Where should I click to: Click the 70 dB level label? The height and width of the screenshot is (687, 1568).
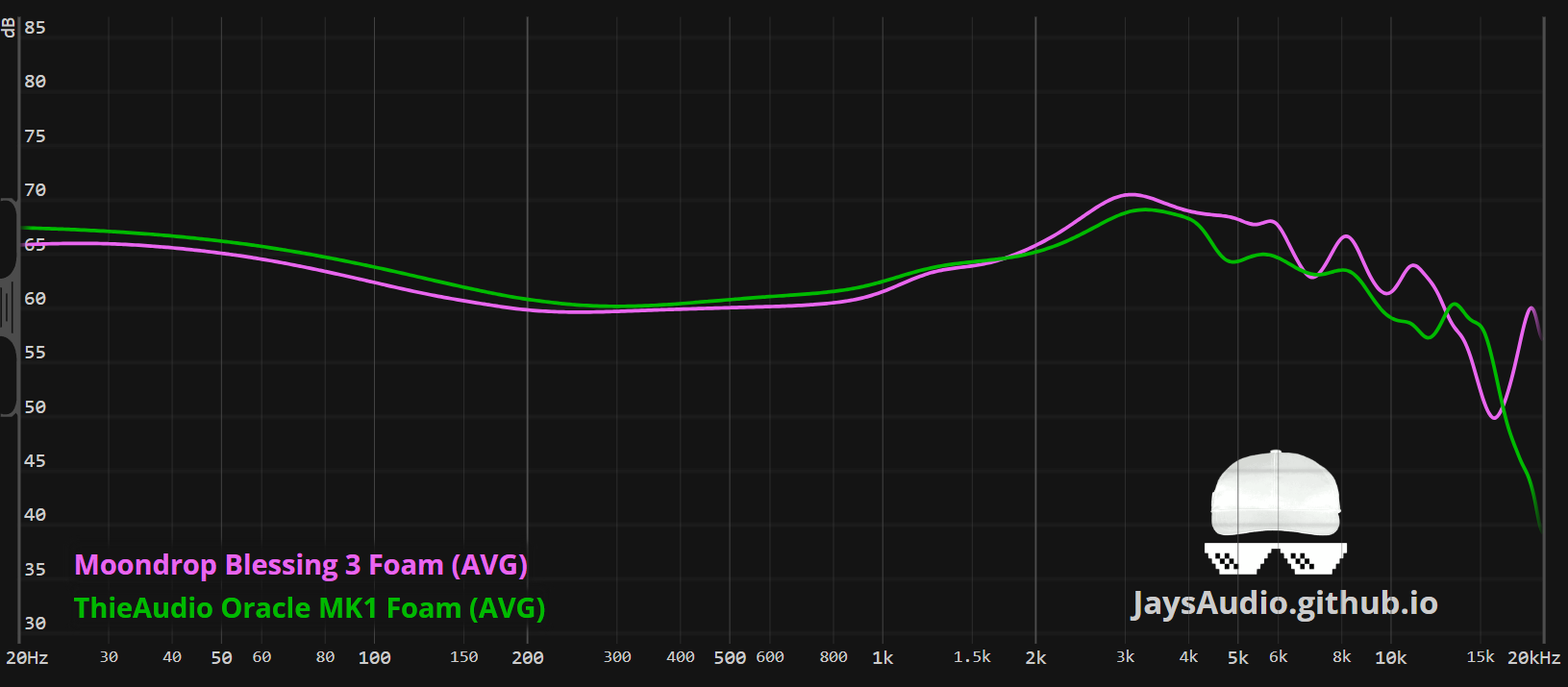36,190
